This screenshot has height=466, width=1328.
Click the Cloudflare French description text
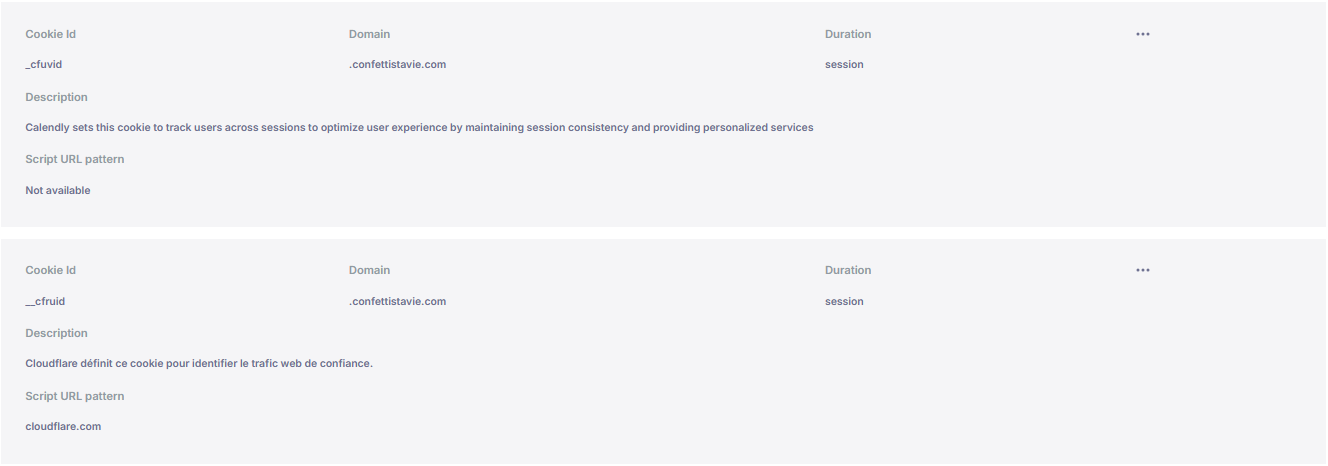(x=199, y=363)
